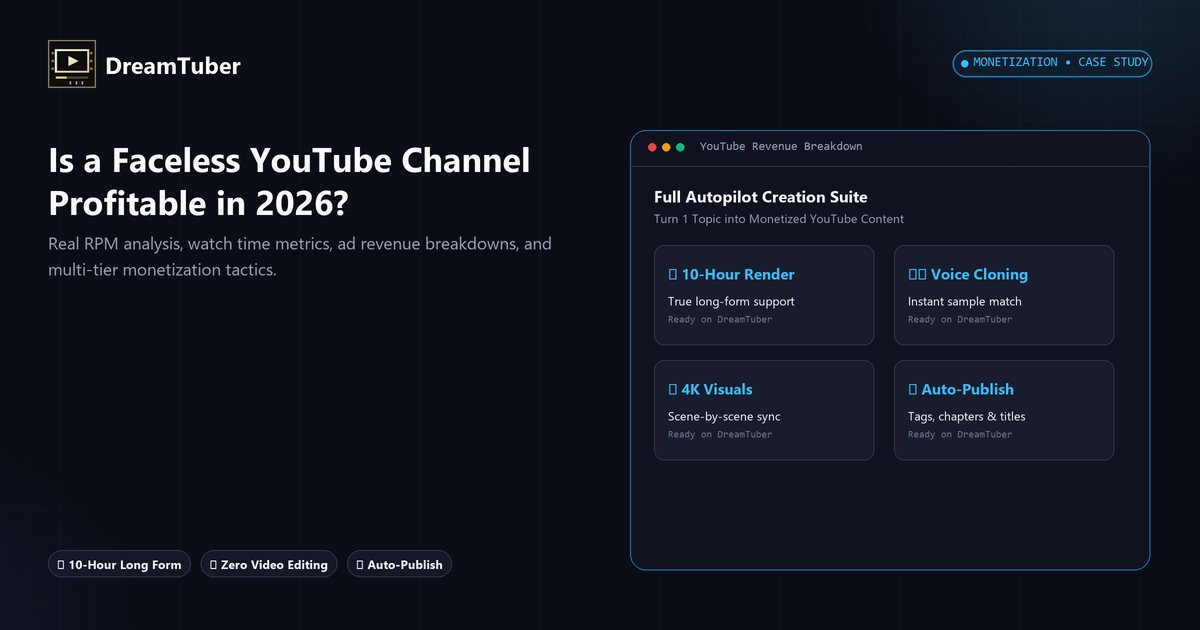This screenshot has height=630, width=1200.
Task: Click the yellow window dot
Action: 666,147
